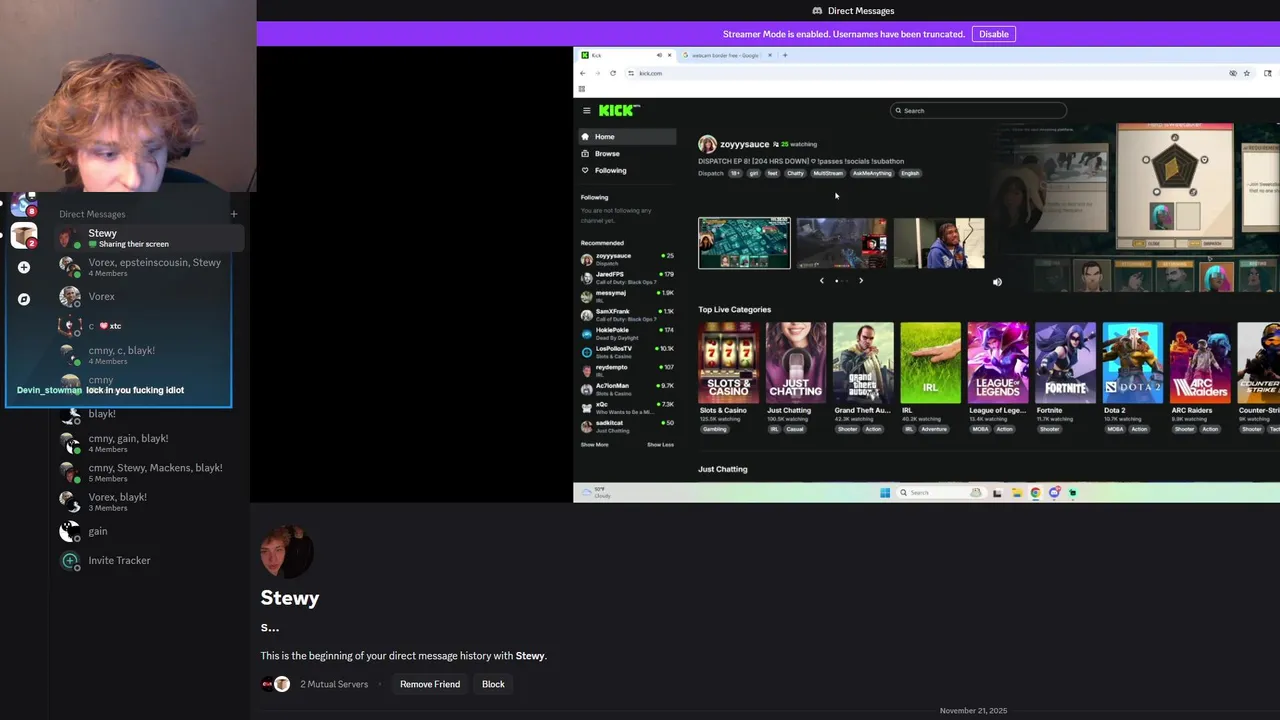The height and width of the screenshot is (720, 1280).
Task: Click the Add a Server plus icon
Action: [24, 267]
